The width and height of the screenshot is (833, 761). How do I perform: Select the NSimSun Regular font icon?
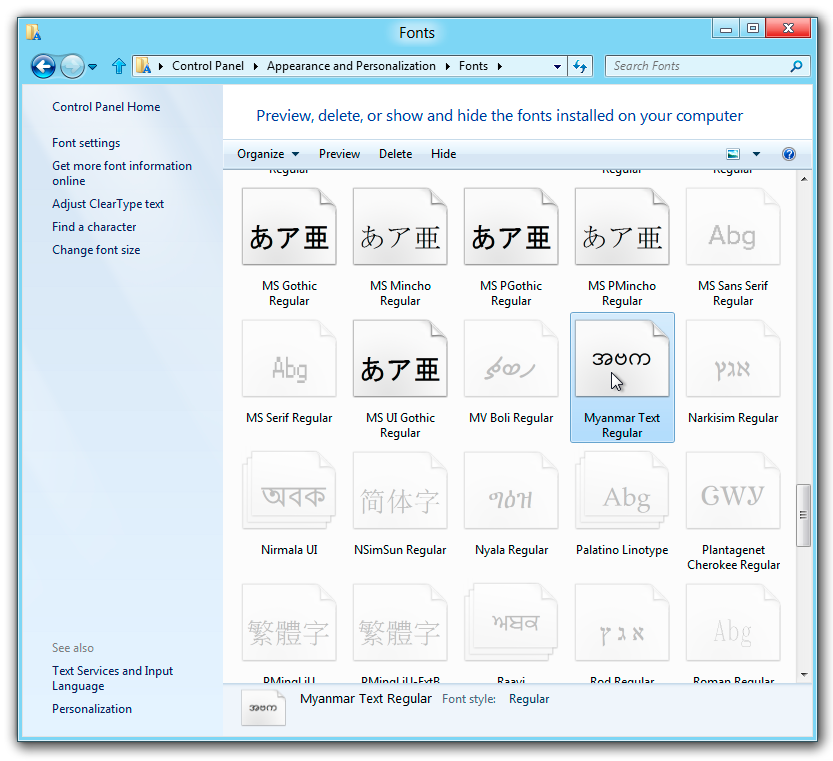pos(400,491)
